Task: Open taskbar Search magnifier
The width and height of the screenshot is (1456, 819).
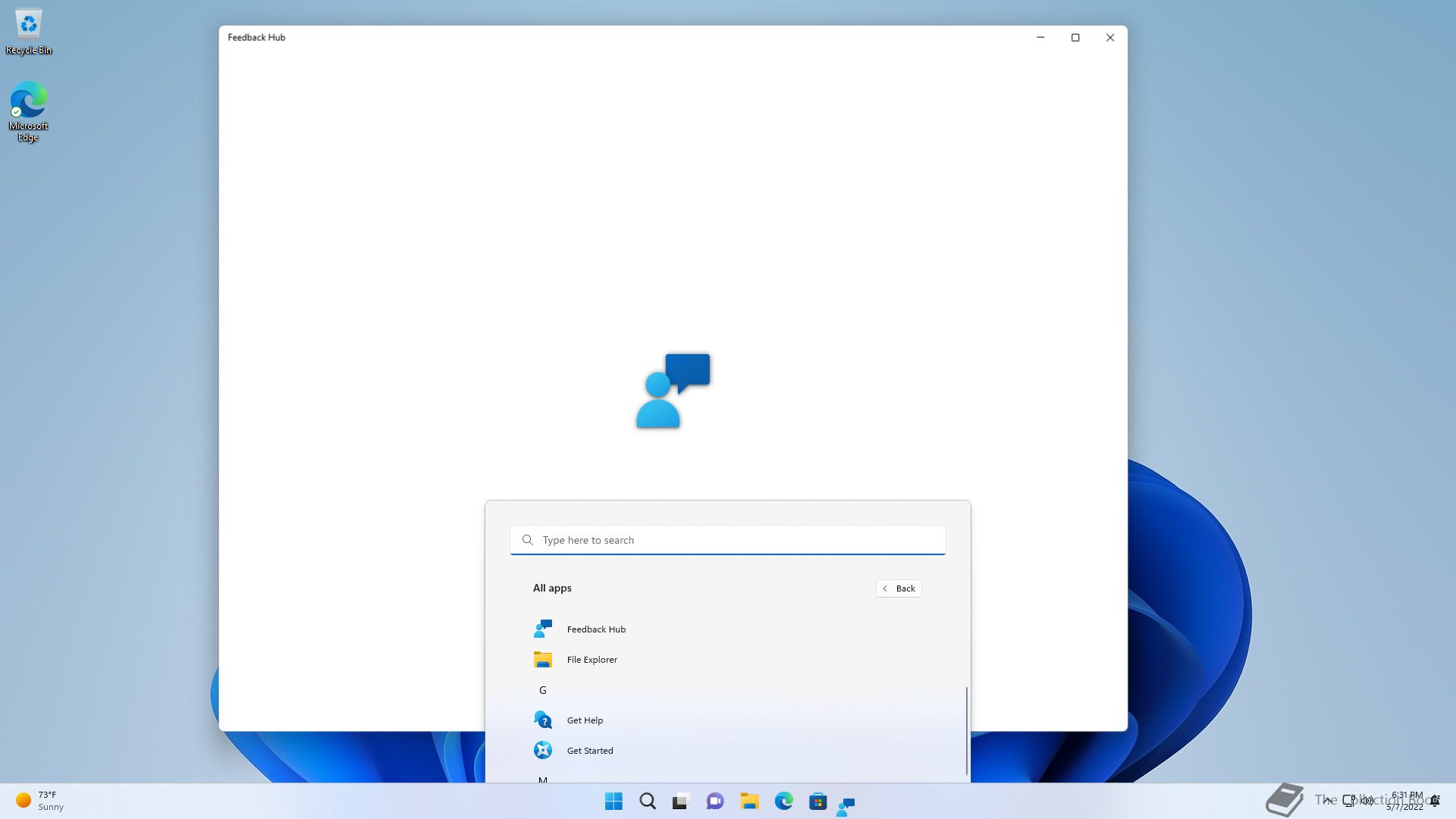Action: 647,801
